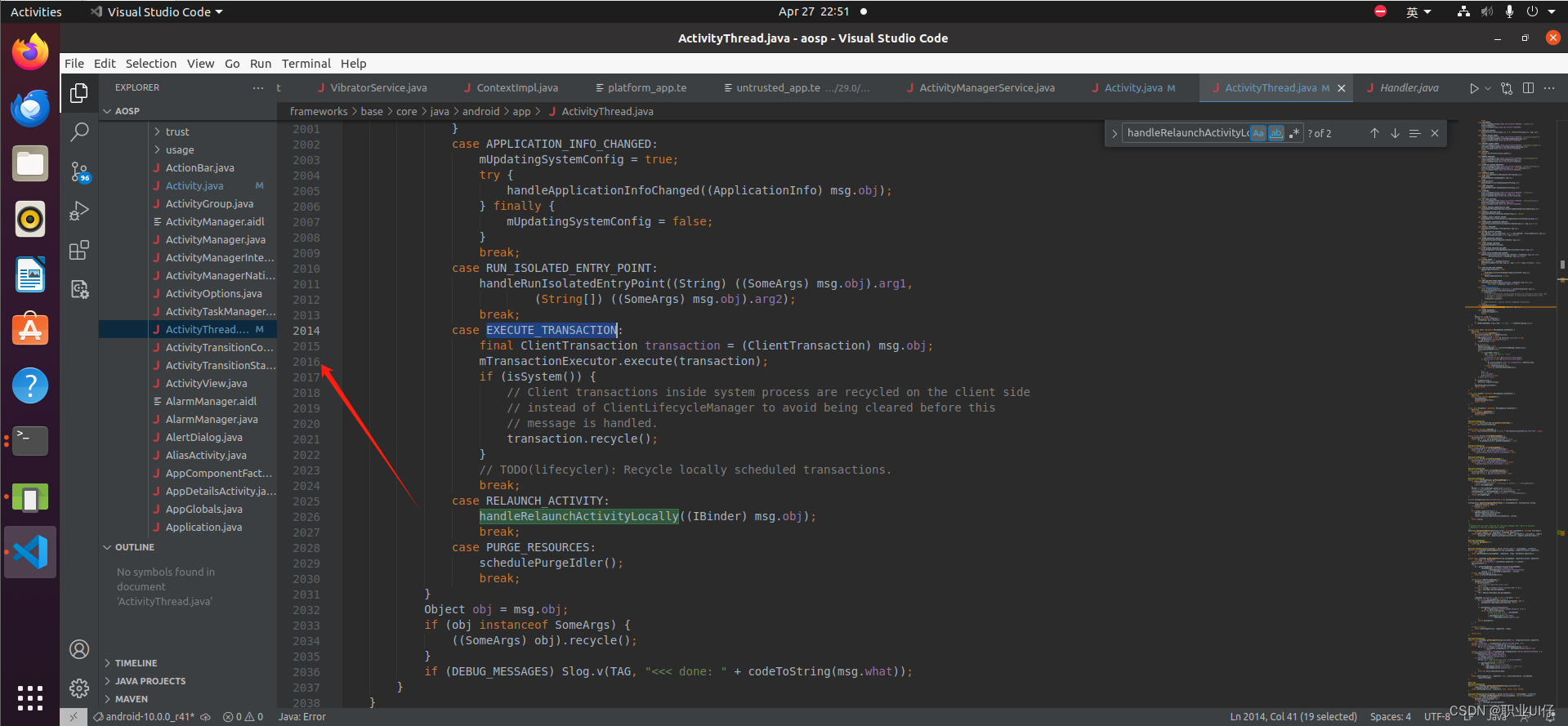
Task: Open the Run and Debug view
Action: [79, 211]
